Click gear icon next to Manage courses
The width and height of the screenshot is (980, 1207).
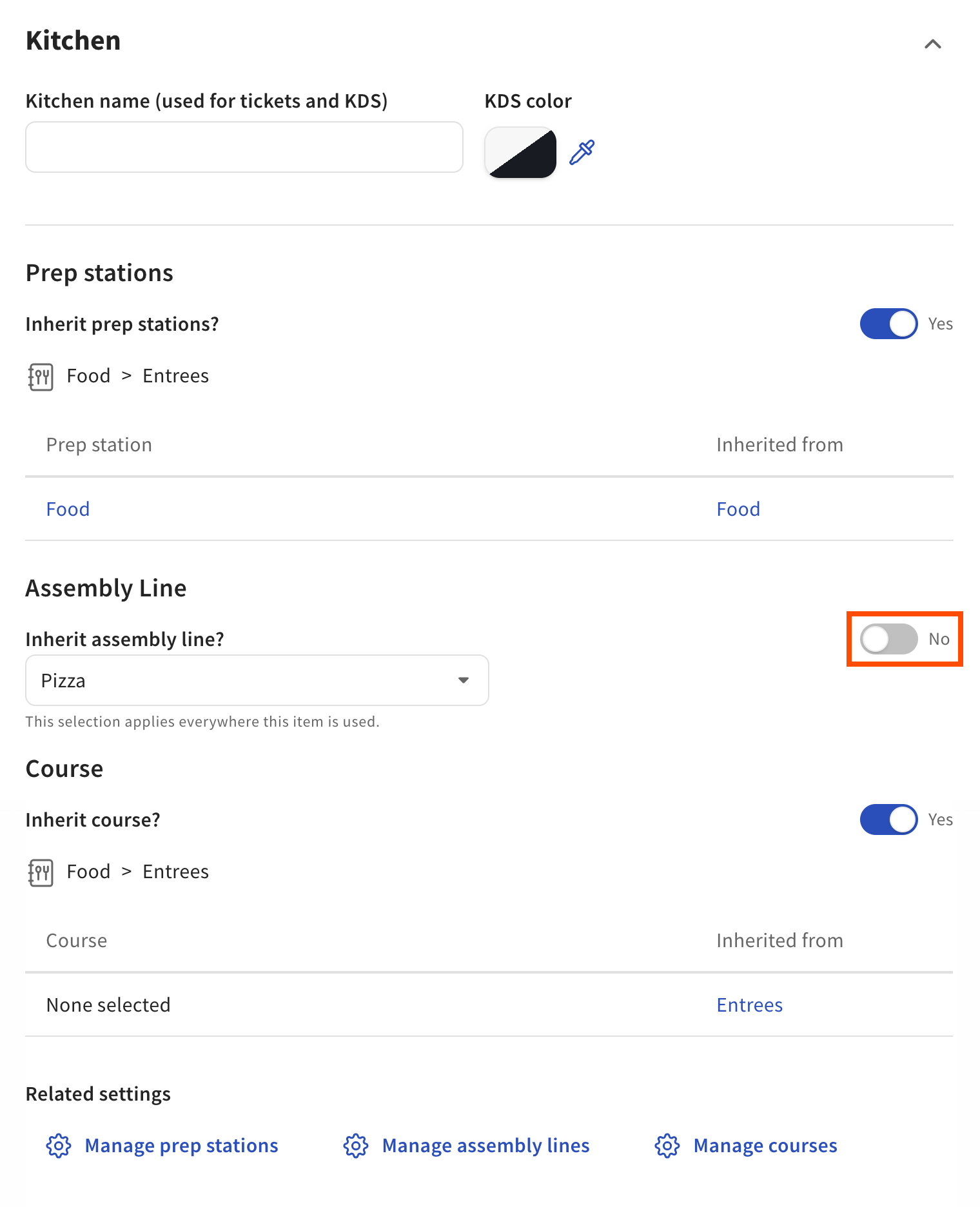[667, 1146]
